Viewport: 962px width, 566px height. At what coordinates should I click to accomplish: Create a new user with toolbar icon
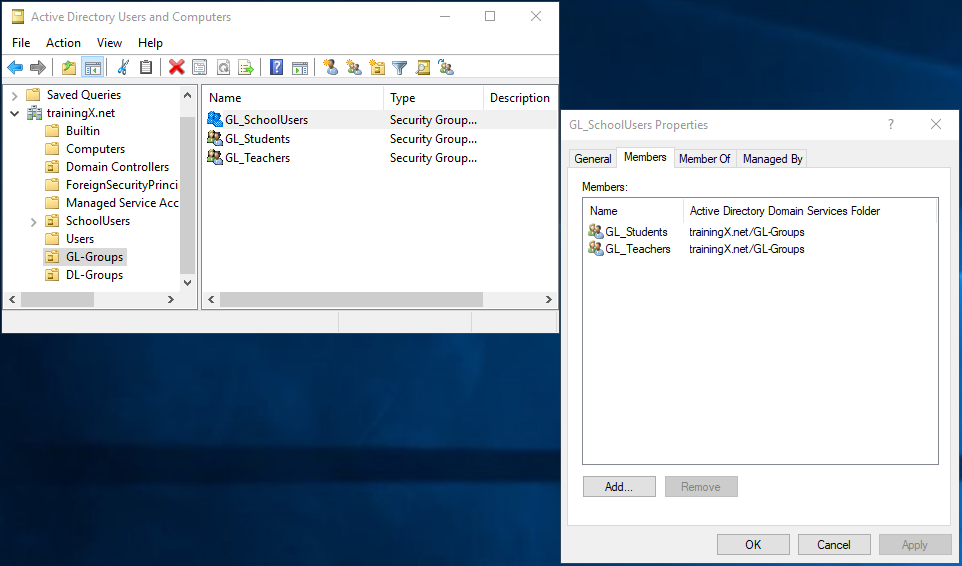tap(331, 67)
